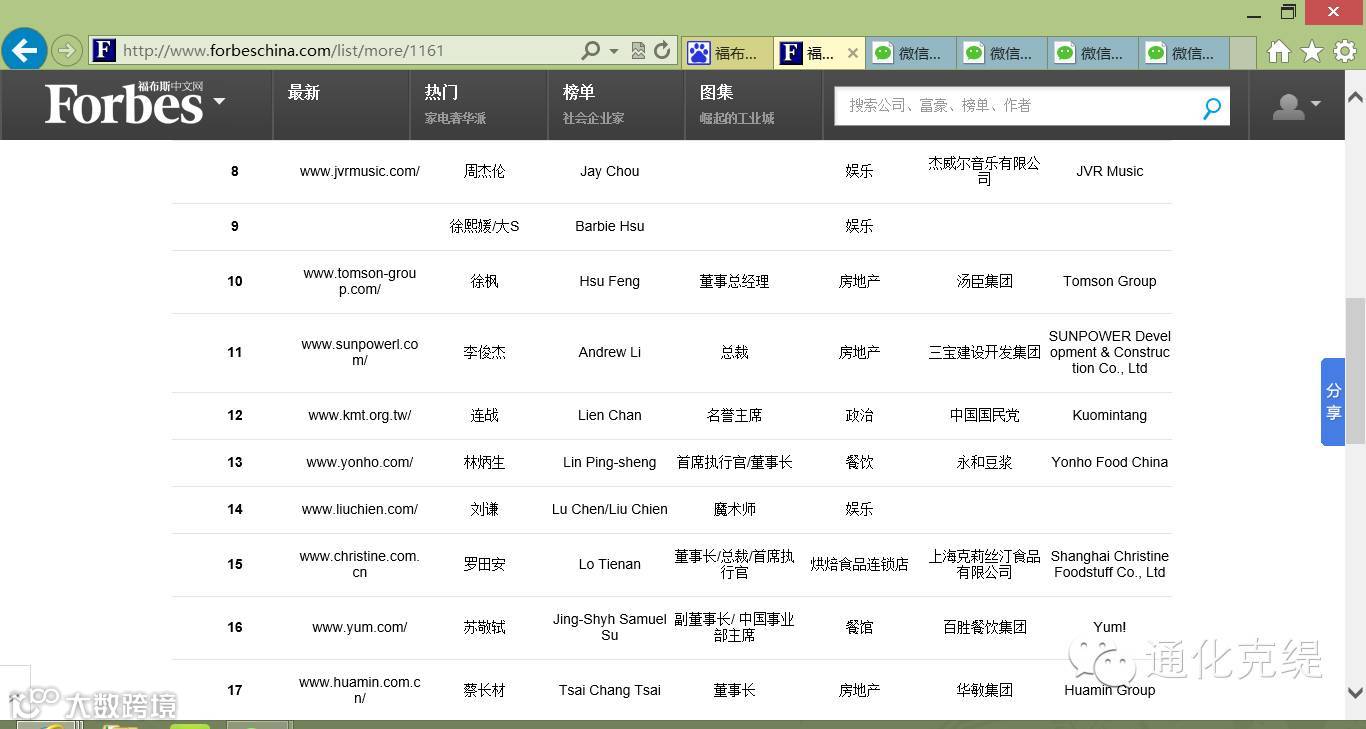The width and height of the screenshot is (1366, 729).
Task: Open the 图集 menu
Action: pos(716,93)
